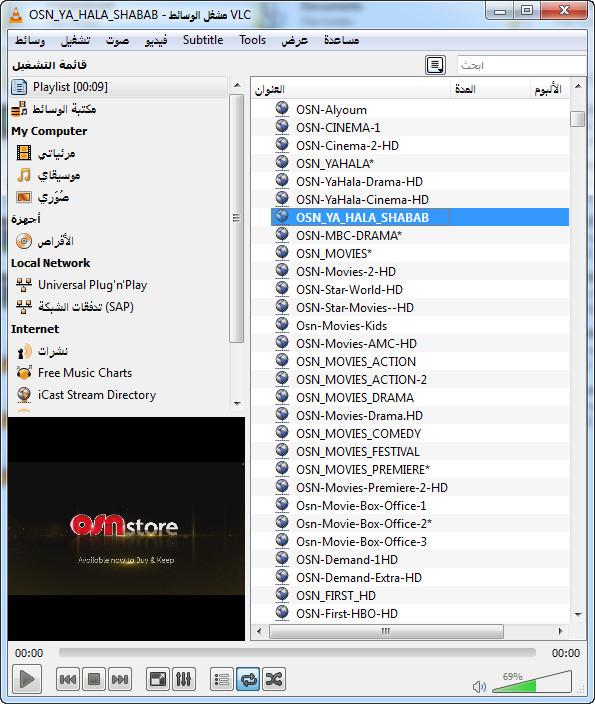Screen dimensions: 595x704
Task: Click globe icon of OSN_MOVIES_FESTIVAL
Action: click(x=282, y=450)
